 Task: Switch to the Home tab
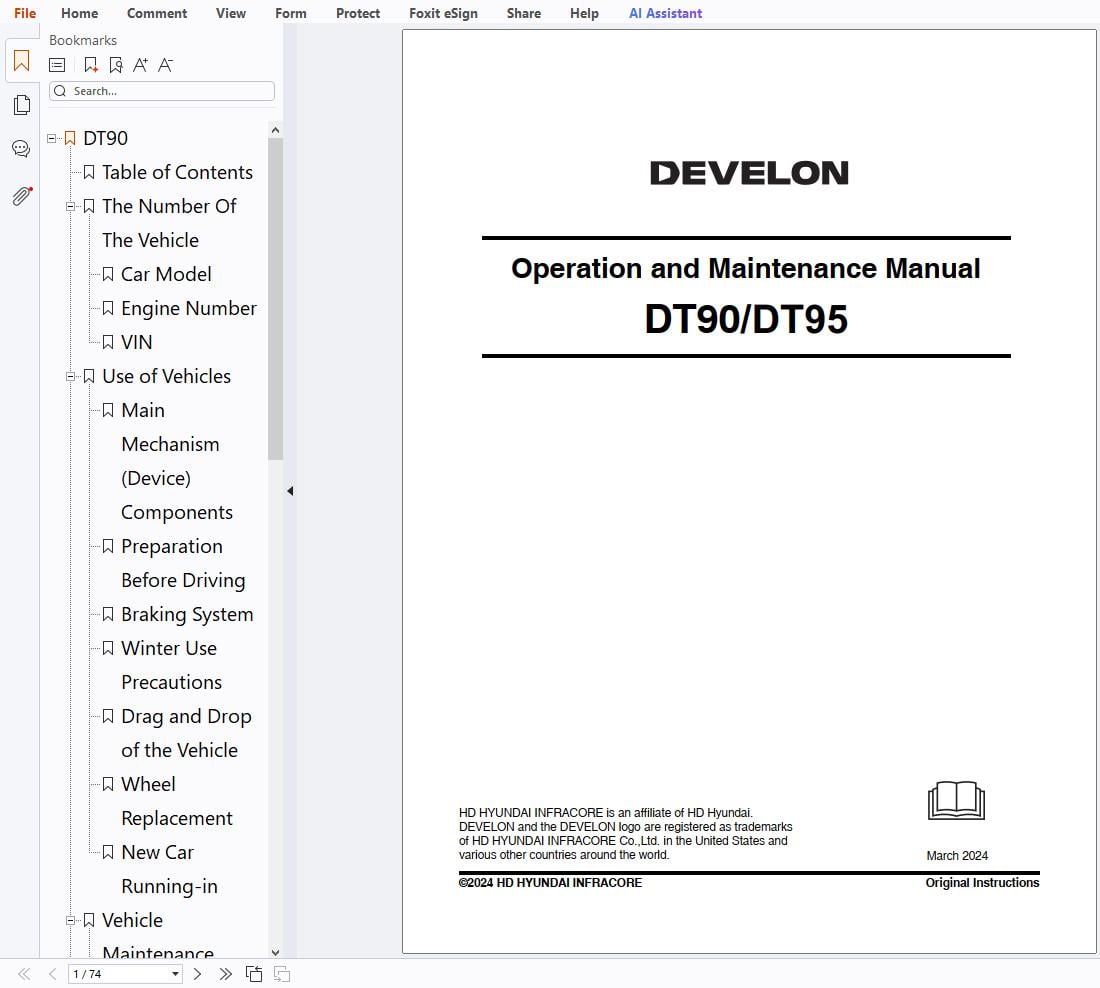[x=79, y=13]
